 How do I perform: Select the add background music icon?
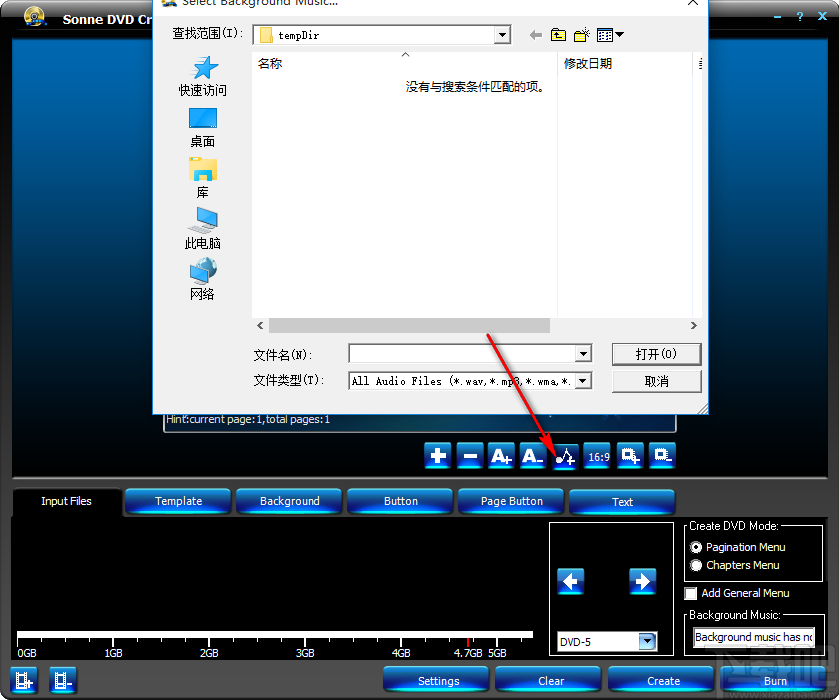(565, 455)
